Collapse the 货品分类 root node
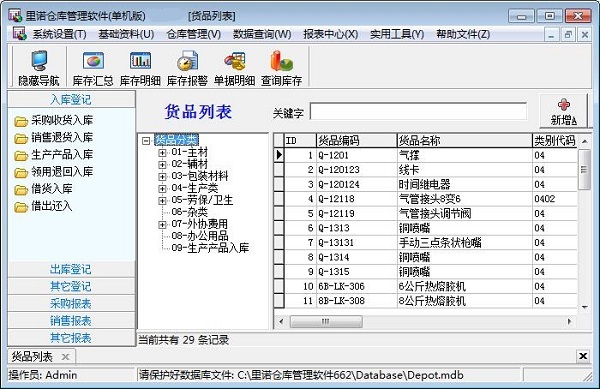600x389 pixels. [146, 141]
